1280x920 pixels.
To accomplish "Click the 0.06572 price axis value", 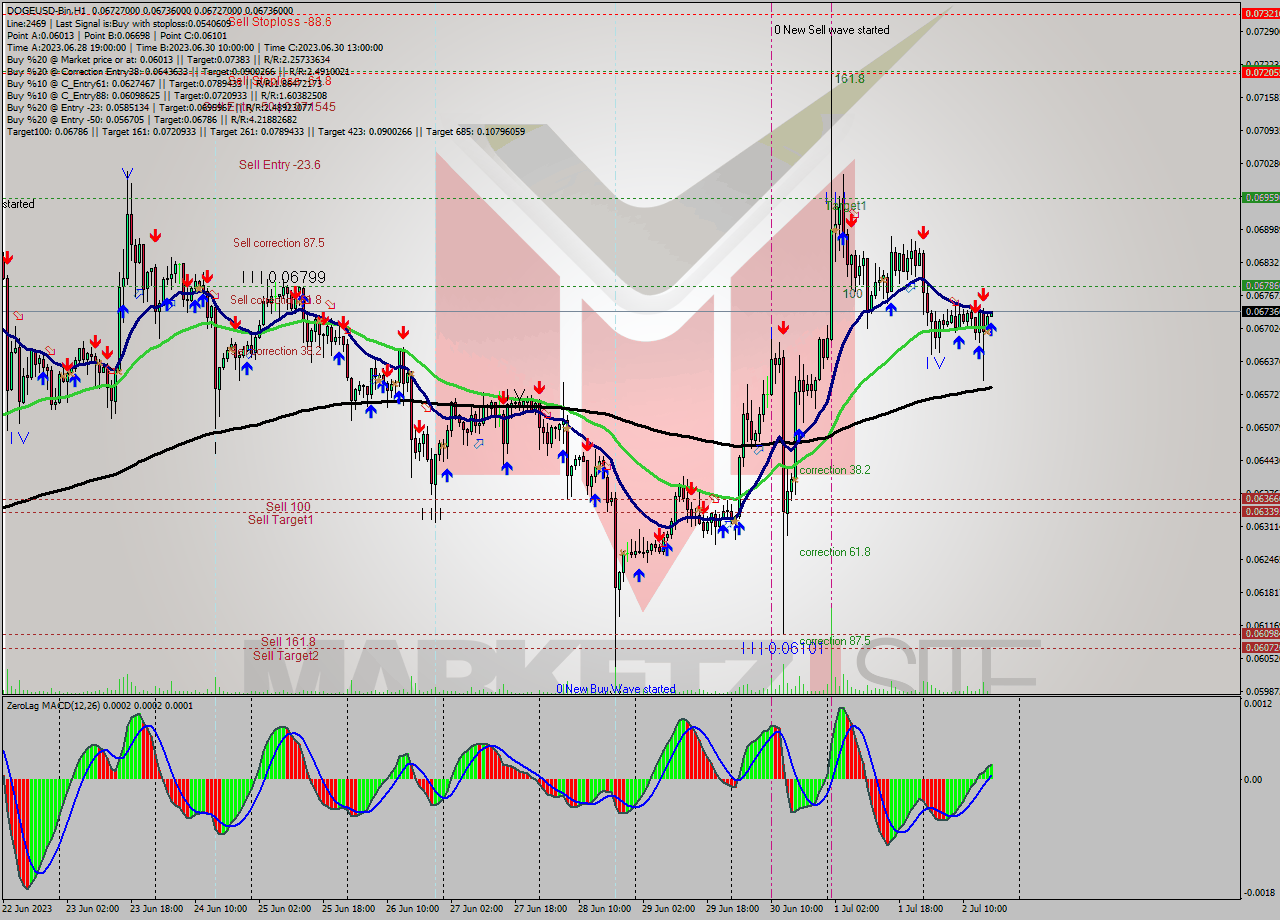I will 1263,394.
